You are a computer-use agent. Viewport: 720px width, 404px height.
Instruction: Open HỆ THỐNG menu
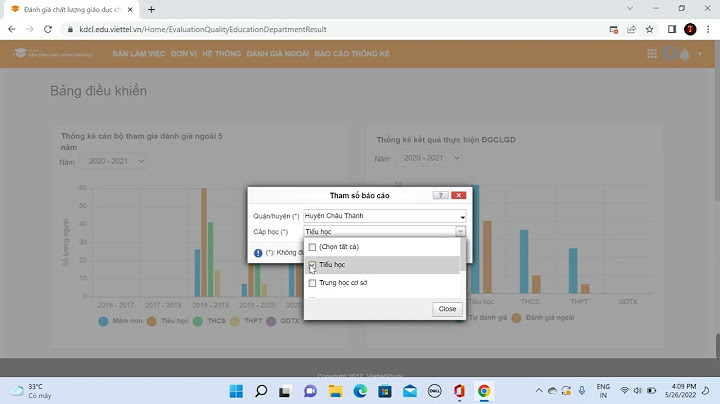coord(221,54)
